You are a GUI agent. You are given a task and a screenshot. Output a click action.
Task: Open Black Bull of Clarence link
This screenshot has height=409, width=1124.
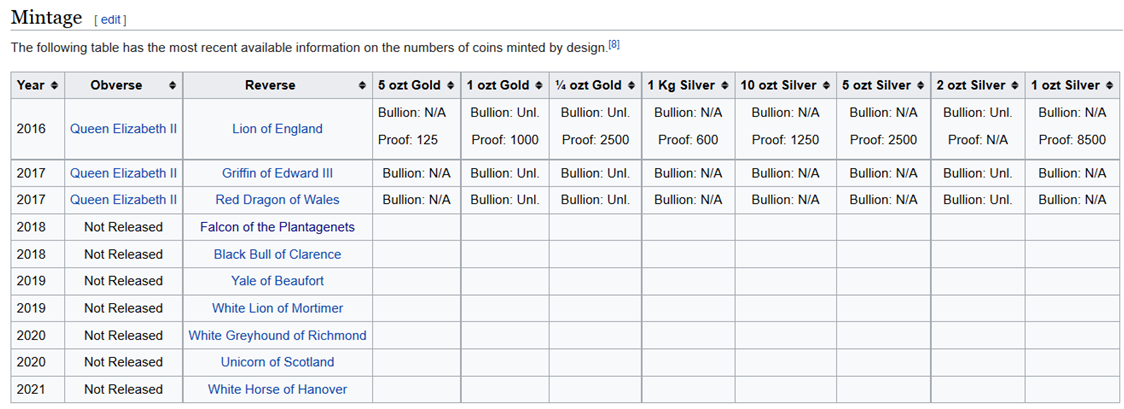(x=277, y=254)
